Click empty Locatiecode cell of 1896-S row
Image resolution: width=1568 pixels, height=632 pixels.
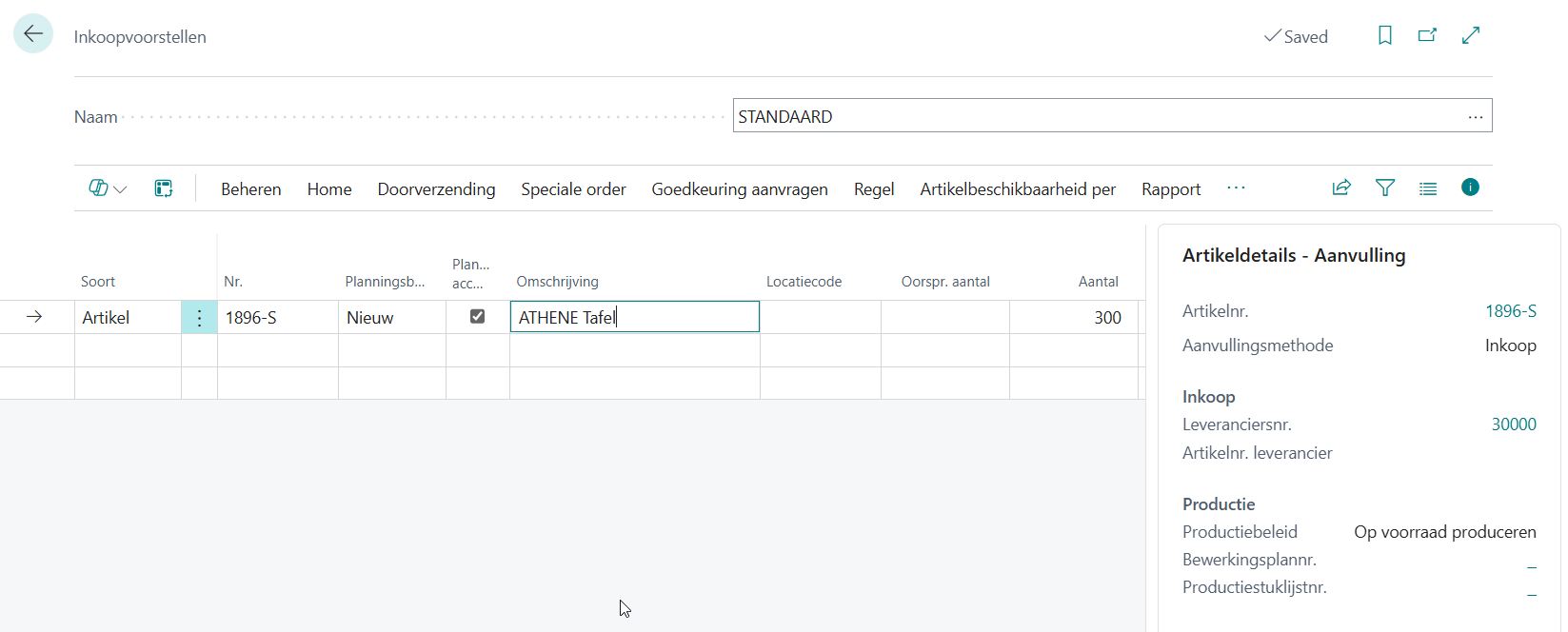coord(821,318)
